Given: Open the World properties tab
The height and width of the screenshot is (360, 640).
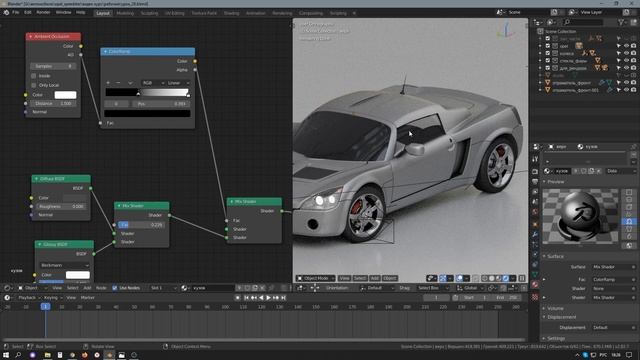Looking at the screenshot, I should click(x=535, y=212).
